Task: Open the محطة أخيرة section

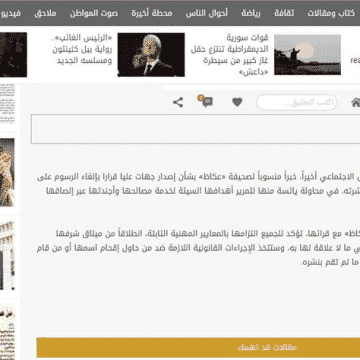Action: [x=152, y=13]
